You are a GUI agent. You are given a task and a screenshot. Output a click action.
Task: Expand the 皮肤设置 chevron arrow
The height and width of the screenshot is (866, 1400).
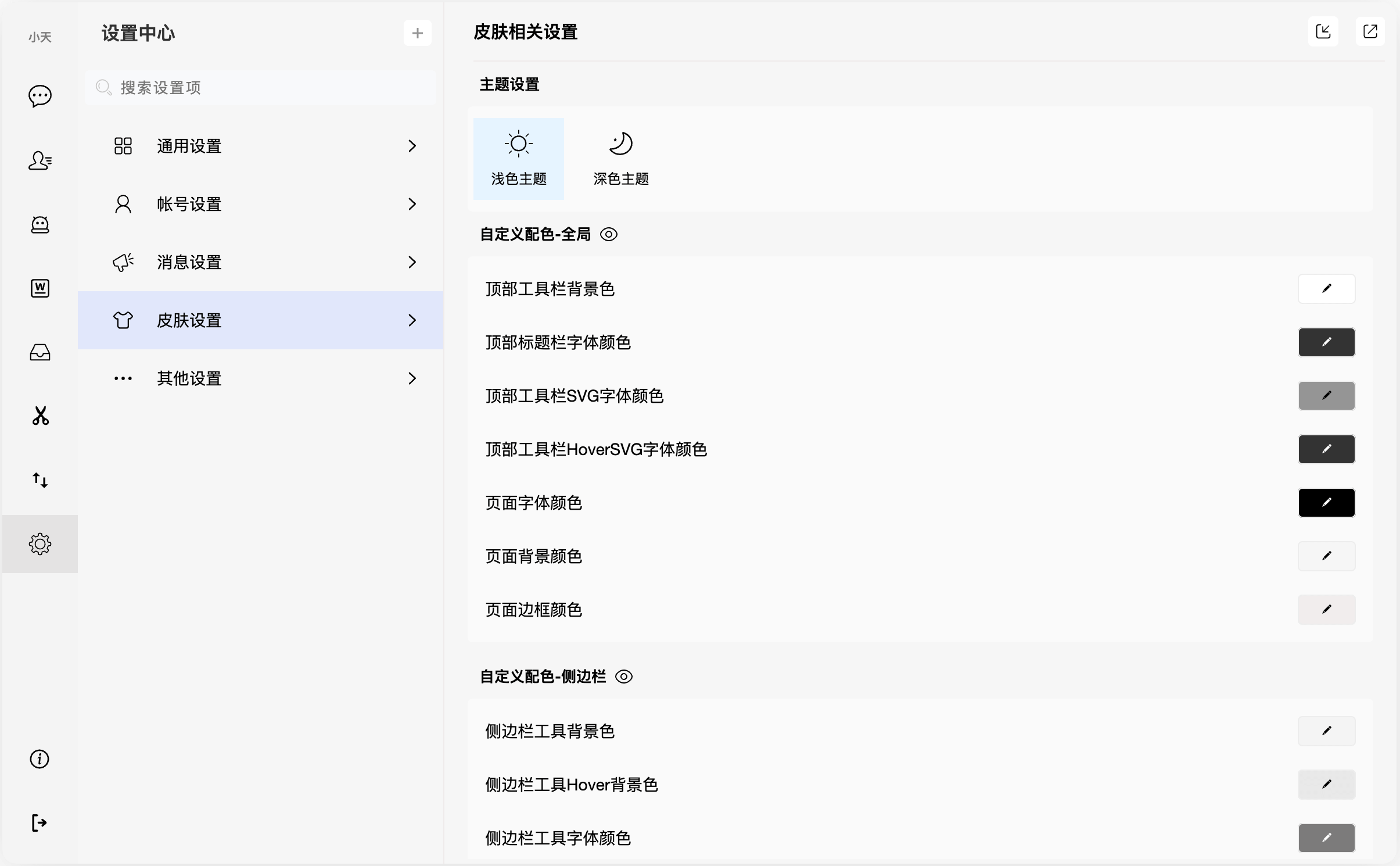(412, 320)
